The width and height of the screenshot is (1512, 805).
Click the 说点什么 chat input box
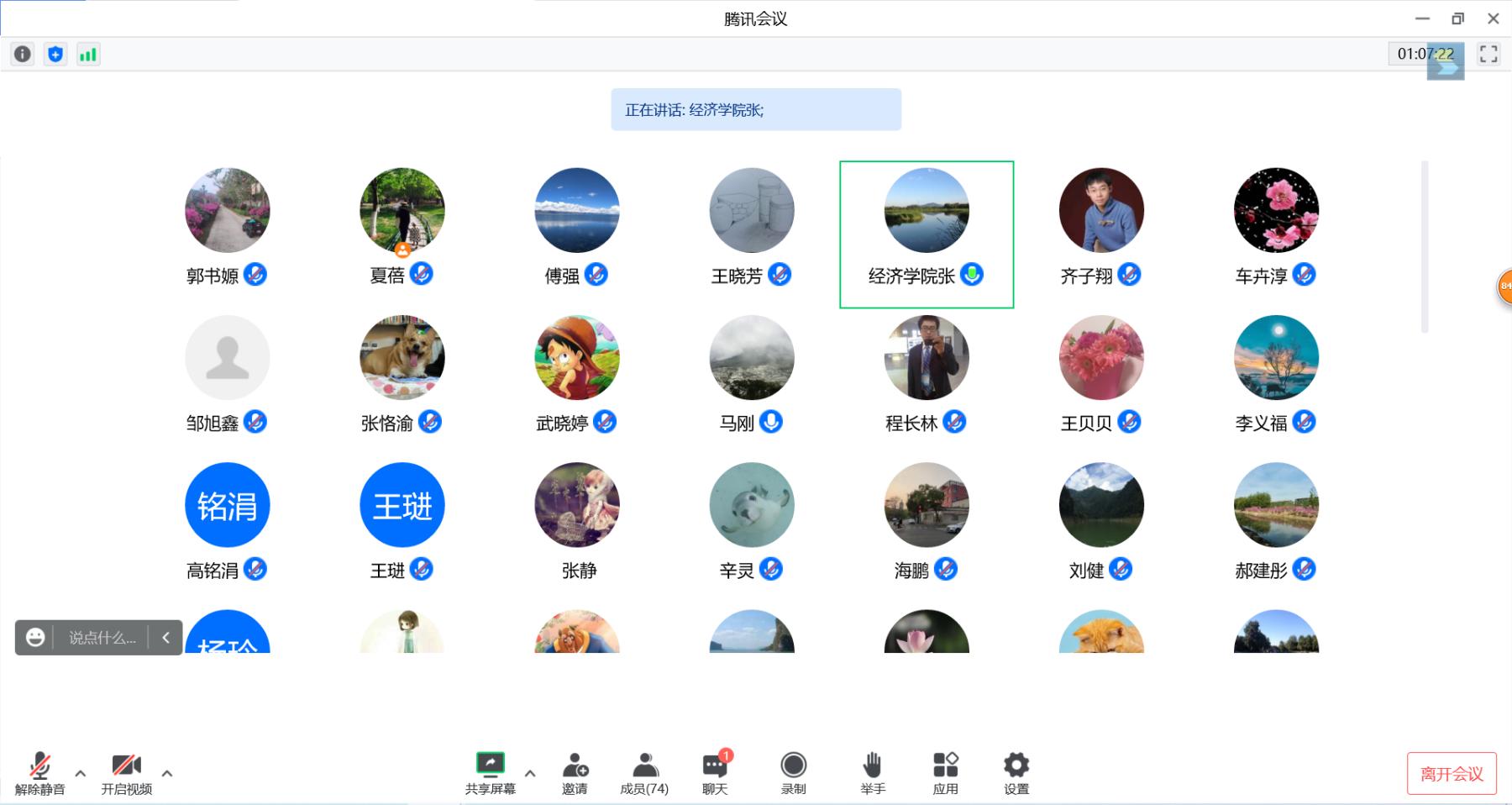(x=102, y=638)
